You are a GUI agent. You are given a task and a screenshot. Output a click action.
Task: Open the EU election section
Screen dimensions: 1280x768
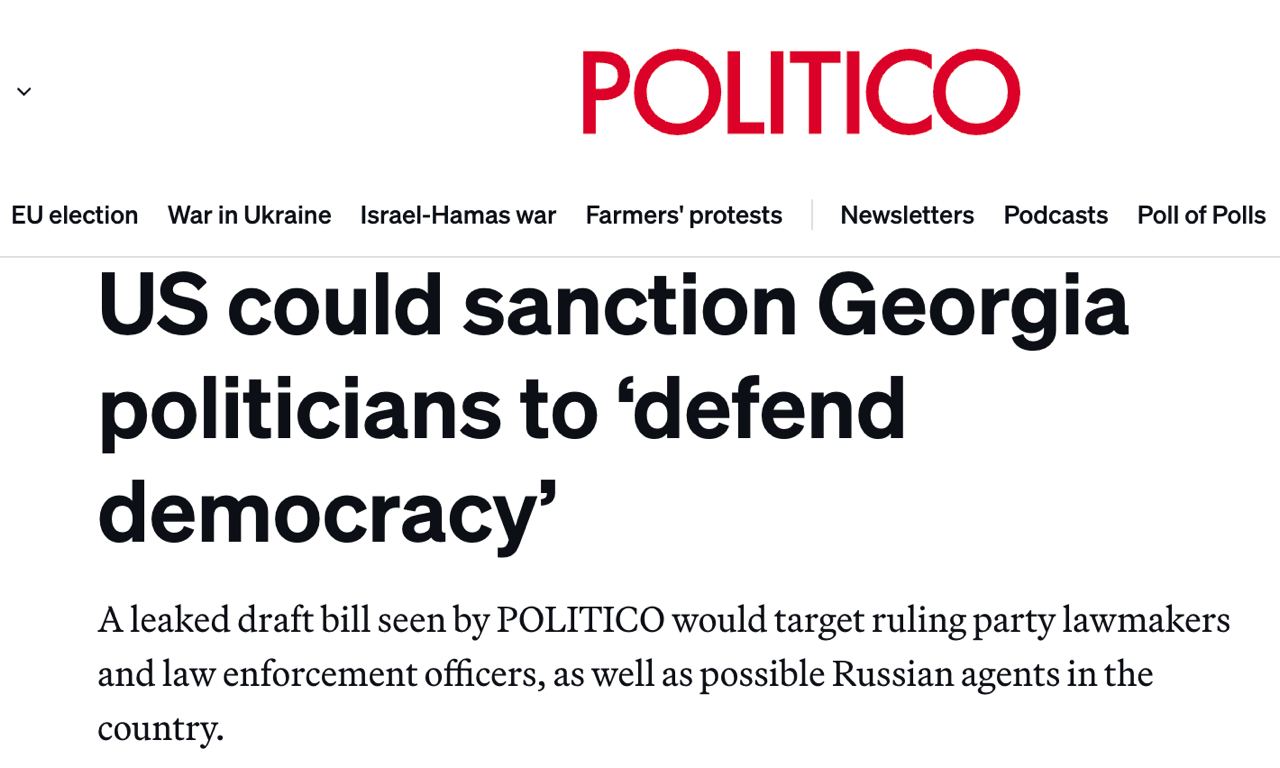pyautogui.click(x=75, y=215)
